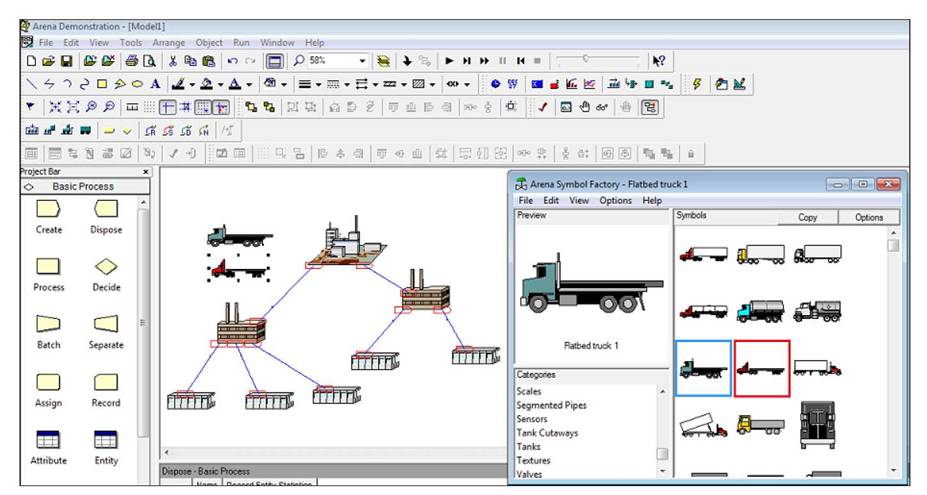Close the Project Bar panel
Image resolution: width=927 pixels, height=495 pixels.
145,172
